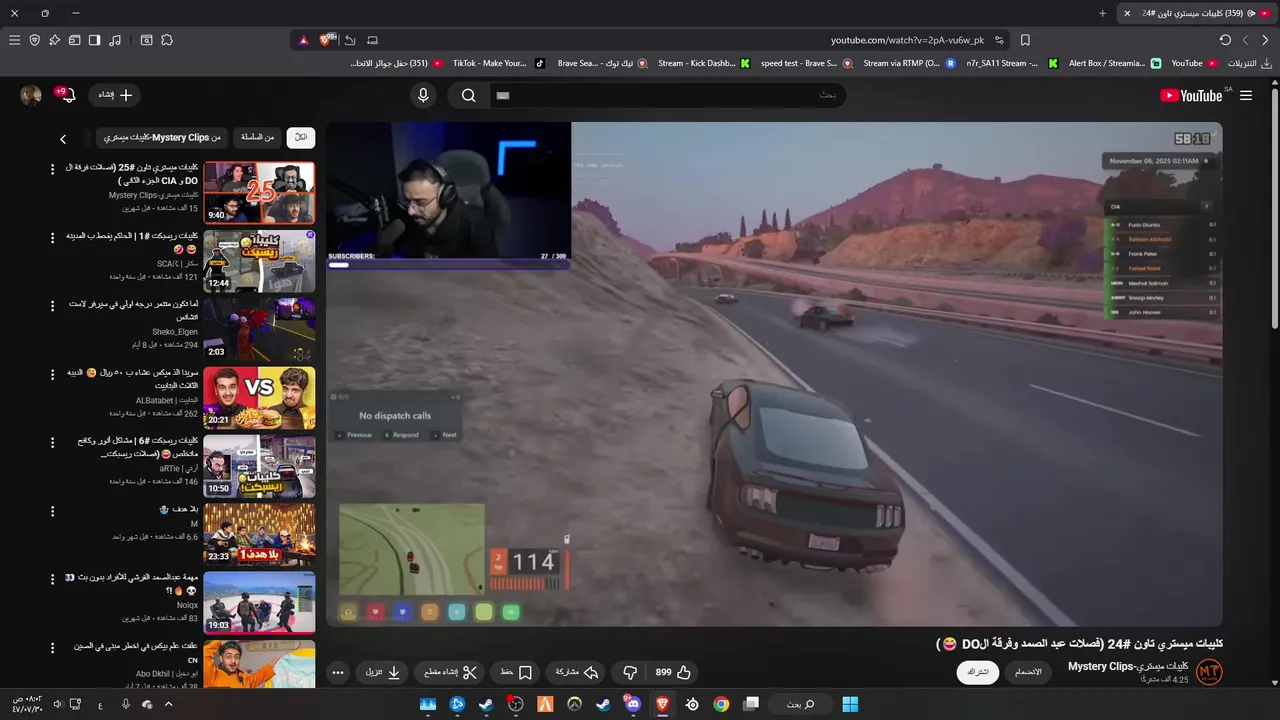
Task: Open the 20:21 VS food challenge thumbnail
Action: [x=259, y=398]
